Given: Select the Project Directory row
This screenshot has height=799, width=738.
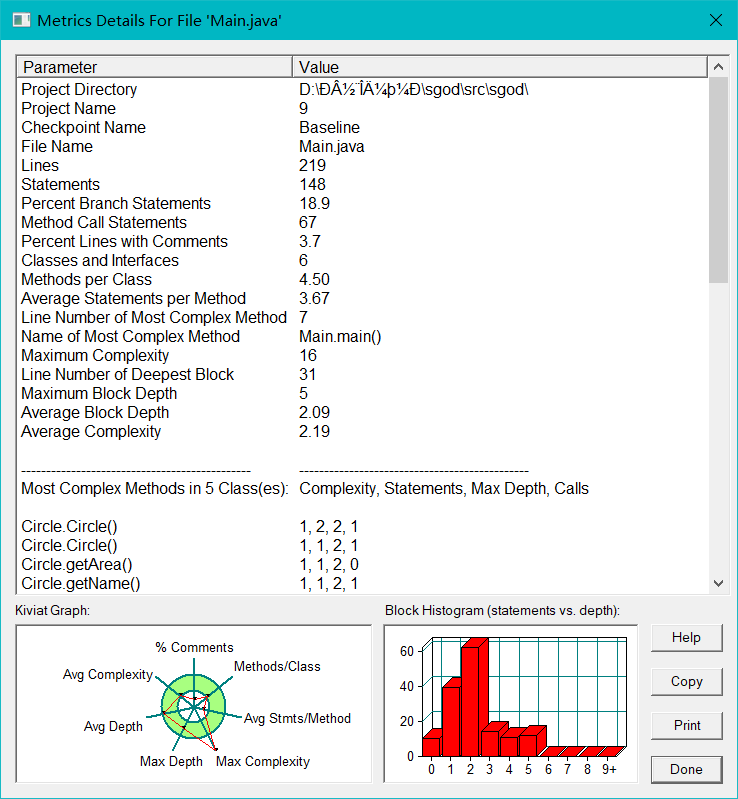Looking at the screenshot, I should pyautogui.click(x=362, y=89).
